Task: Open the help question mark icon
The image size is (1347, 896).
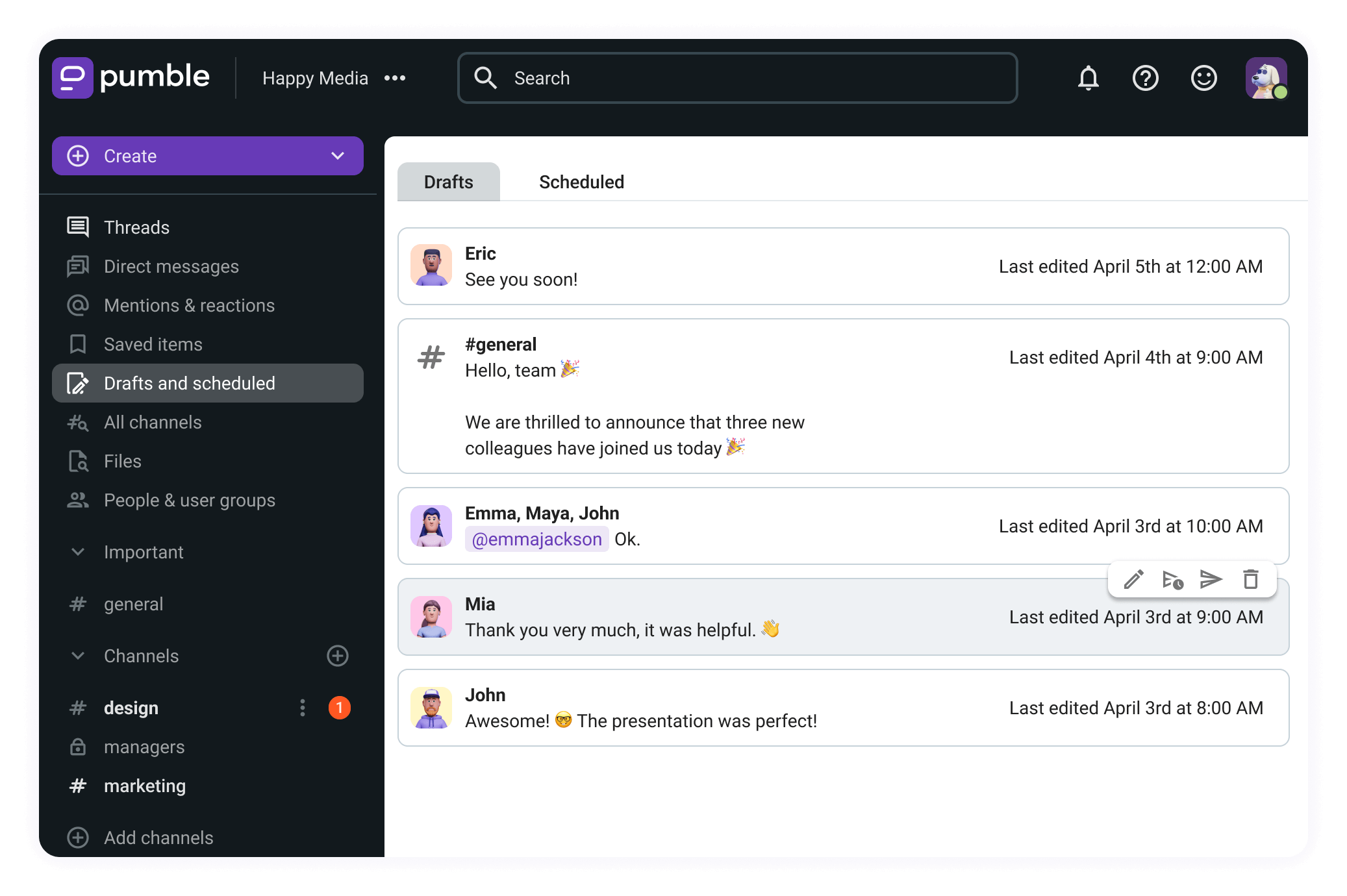Action: click(1145, 79)
